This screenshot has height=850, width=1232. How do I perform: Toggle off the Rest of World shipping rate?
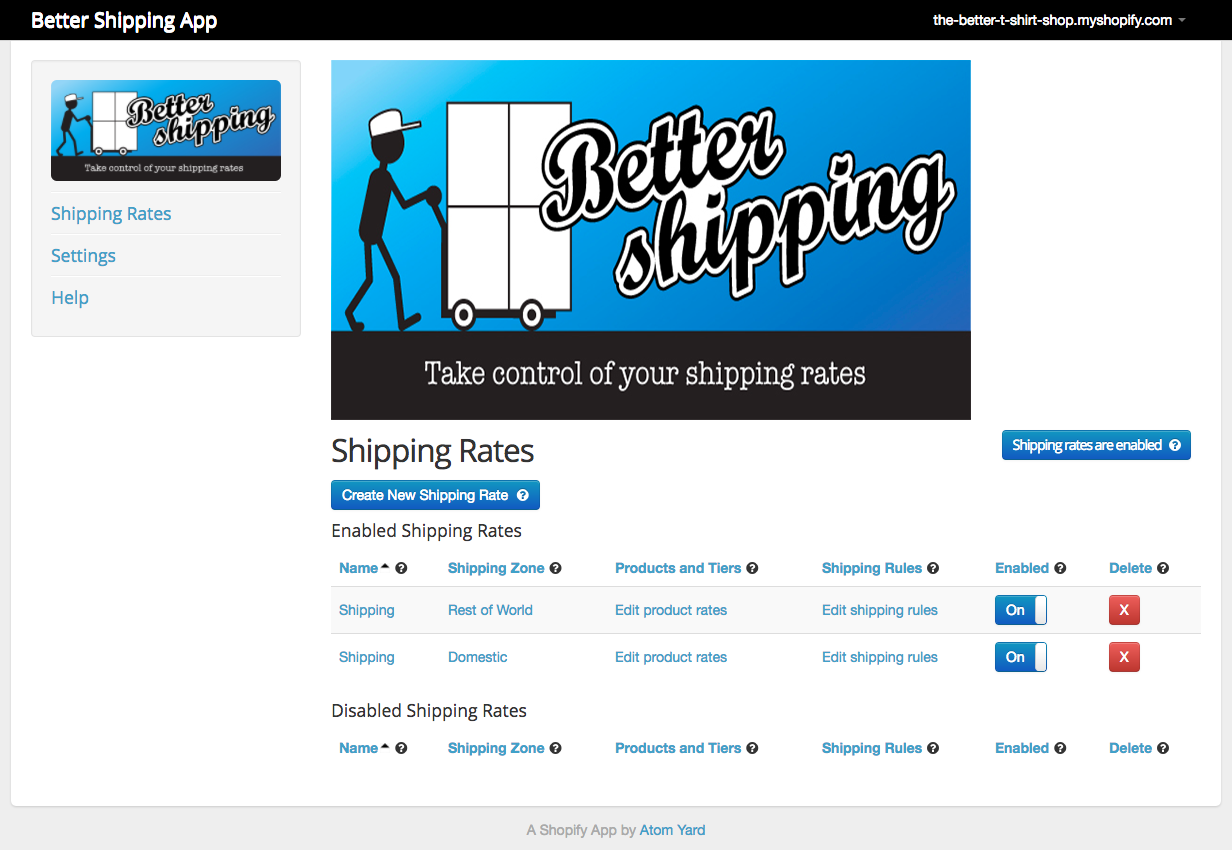click(x=1020, y=610)
